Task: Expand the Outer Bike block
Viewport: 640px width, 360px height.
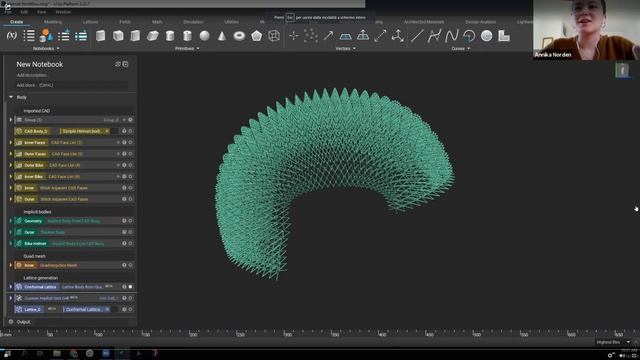Action: click(11, 165)
